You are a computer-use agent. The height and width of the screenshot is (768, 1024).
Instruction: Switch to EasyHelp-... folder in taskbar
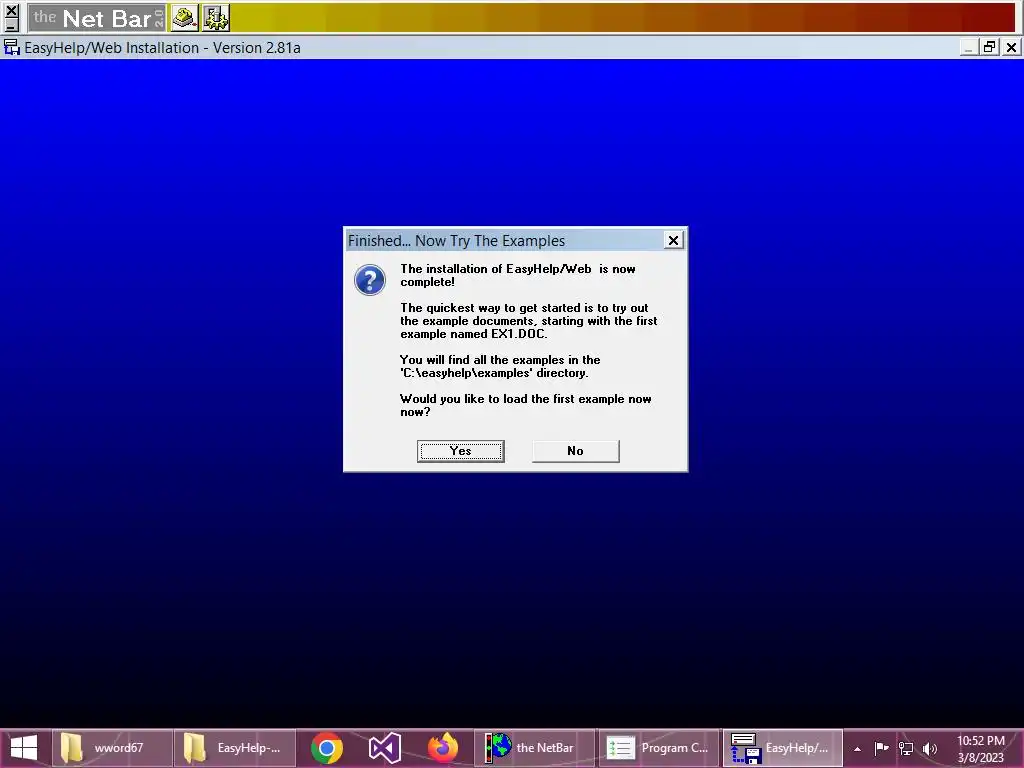[x=234, y=748]
